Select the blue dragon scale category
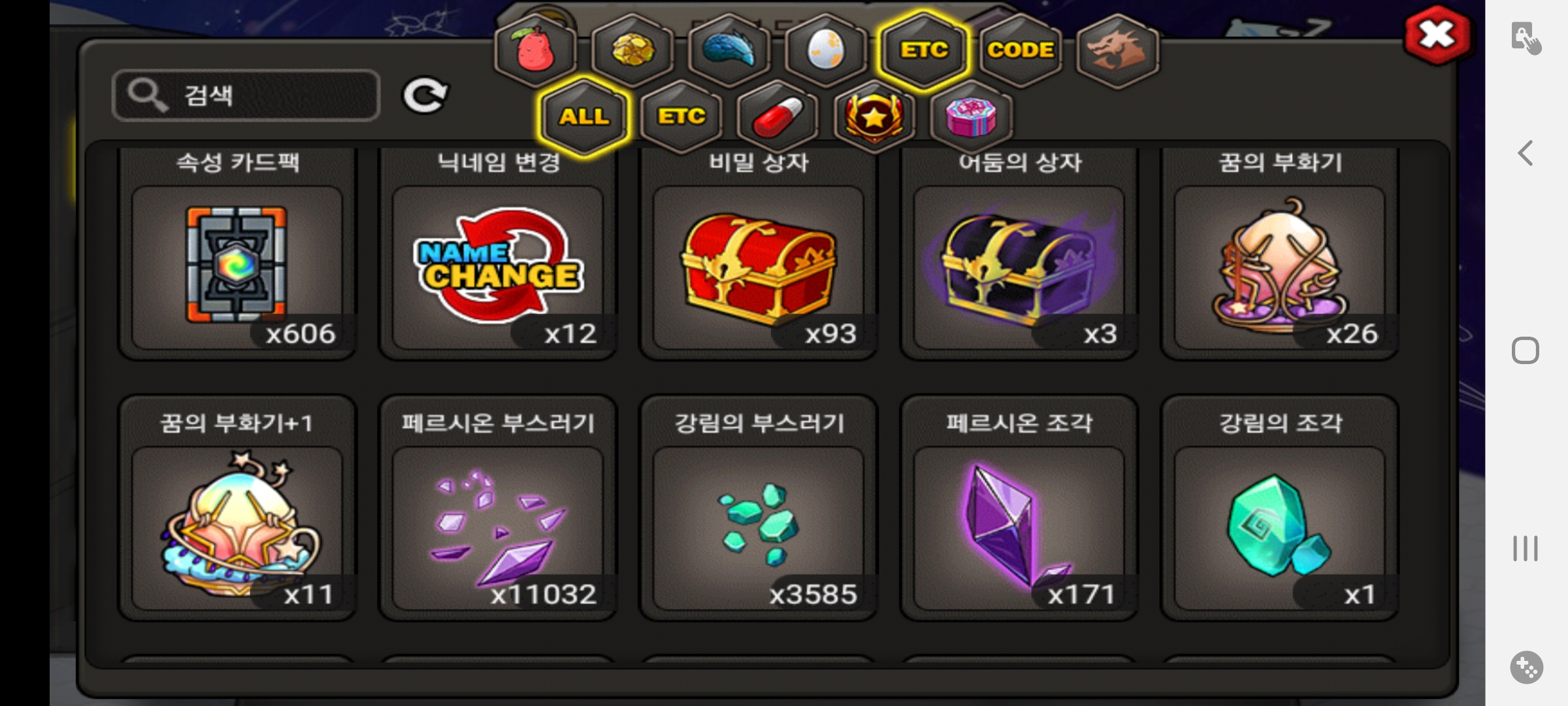This screenshot has width=1568, height=706. [729, 50]
